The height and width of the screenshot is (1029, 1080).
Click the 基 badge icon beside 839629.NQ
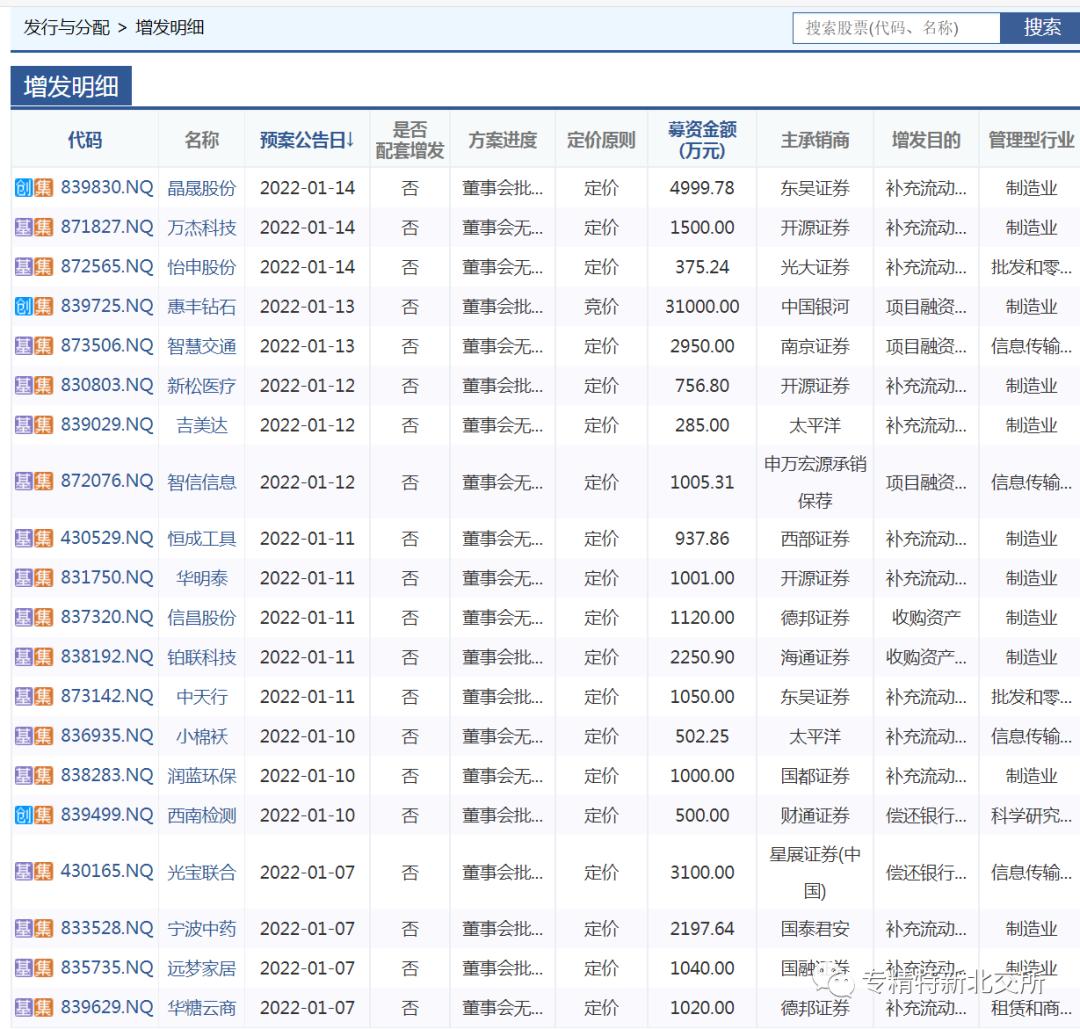point(24,1007)
